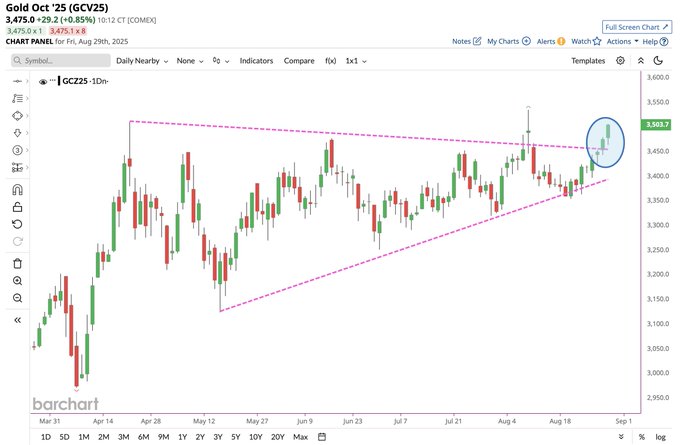Toggle visibility eye for GCZ25 series
This screenshot has height=445, width=680.
click(42, 82)
